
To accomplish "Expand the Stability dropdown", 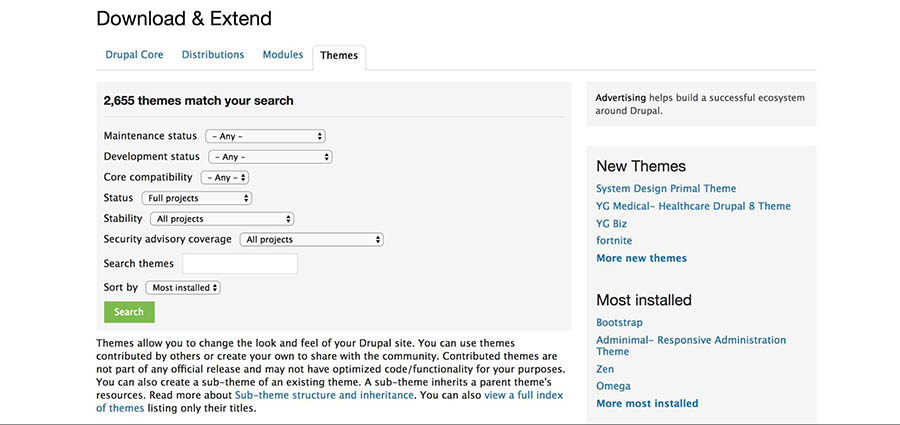I will pos(222,219).
